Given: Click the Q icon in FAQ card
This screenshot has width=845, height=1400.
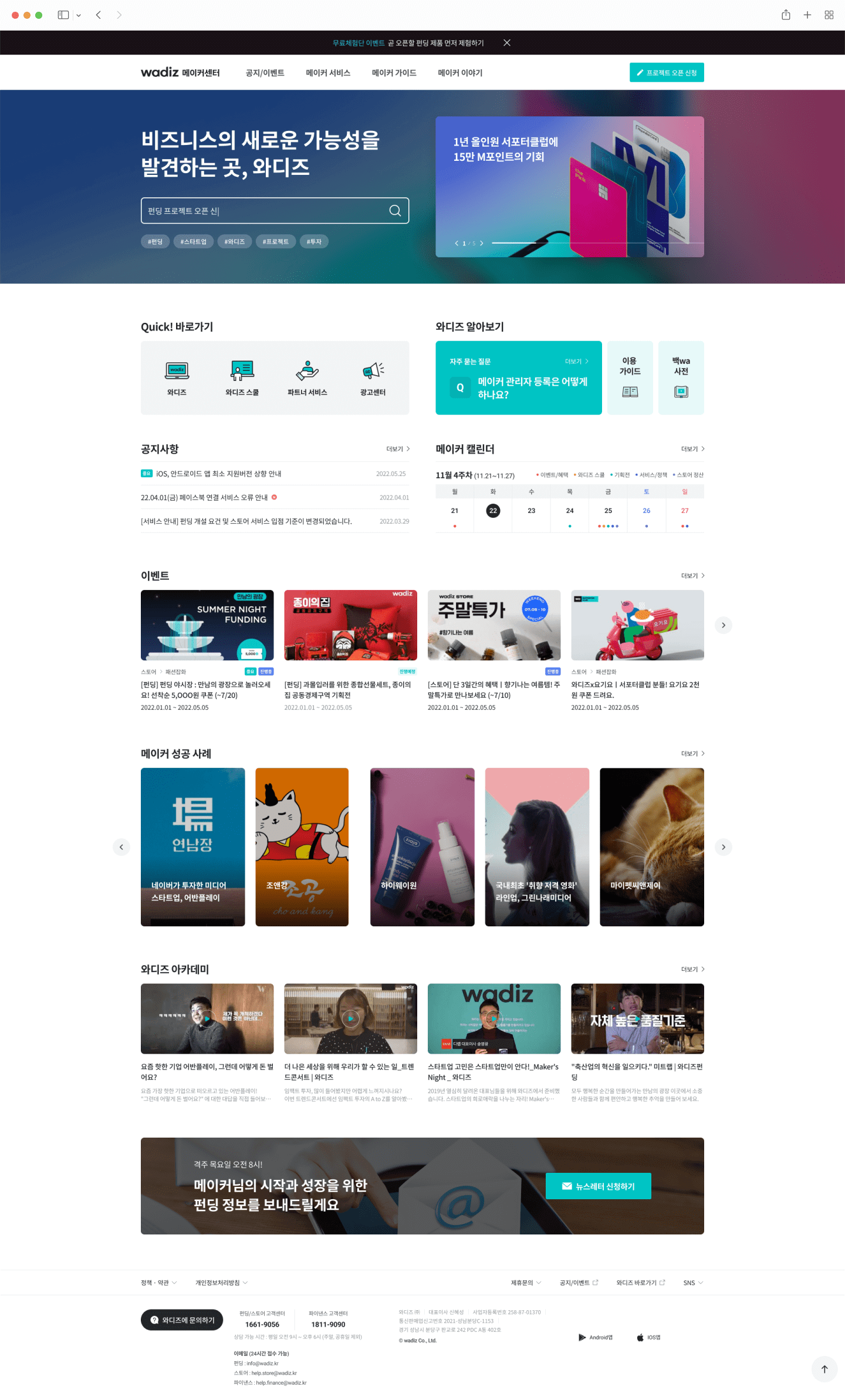Looking at the screenshot, I should click(460, 387).
